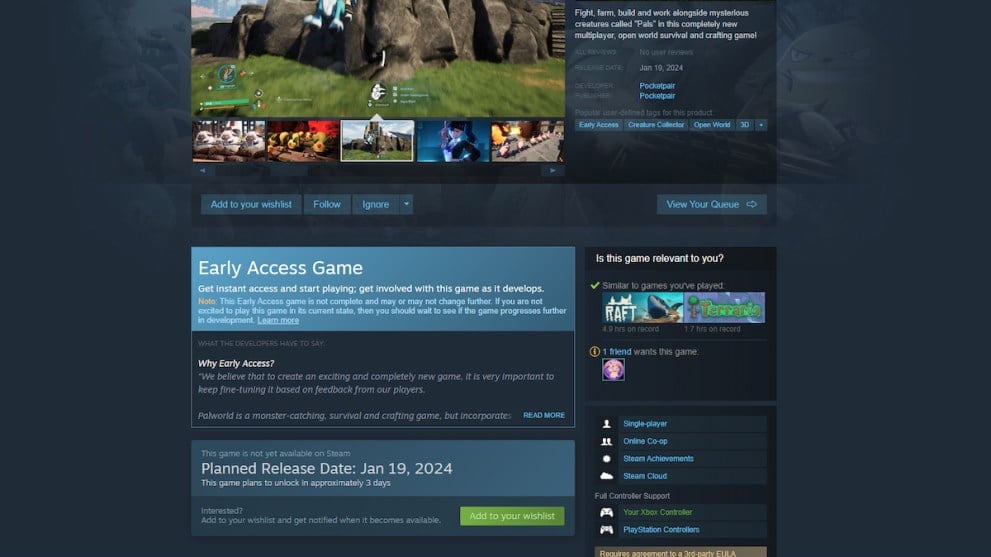Click the Steam Achievements icon

606,458
